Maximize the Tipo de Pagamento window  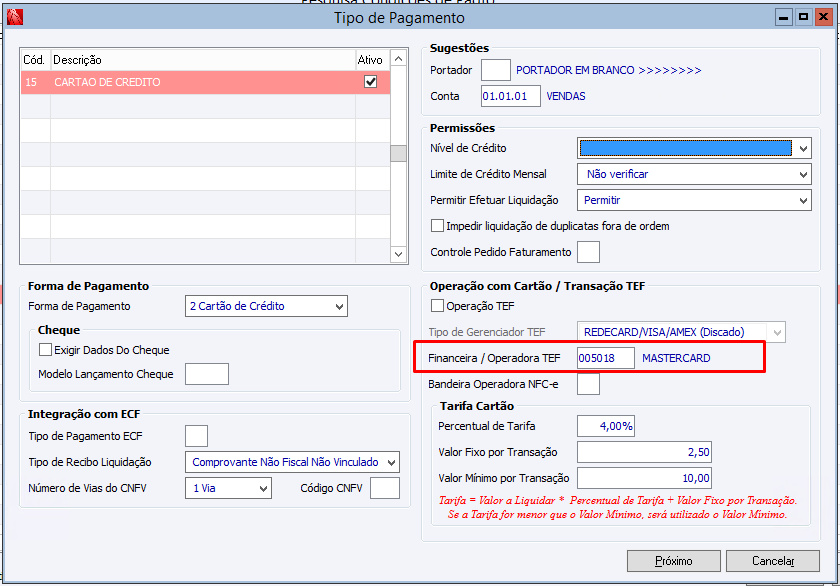pos(803,17)
